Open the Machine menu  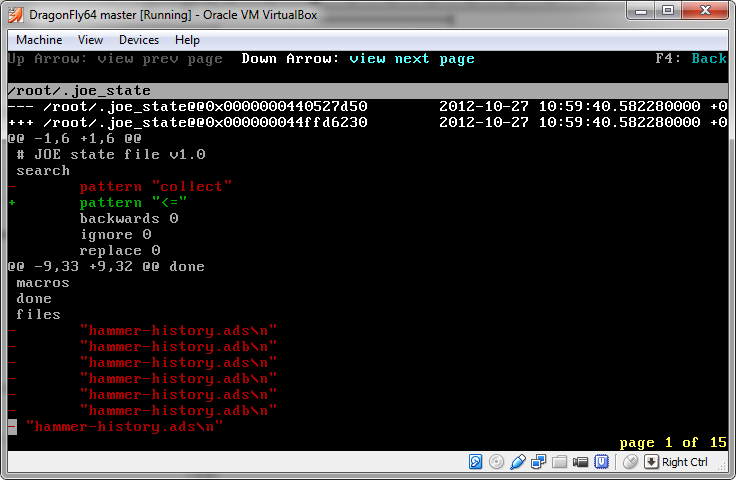point(39,40)
